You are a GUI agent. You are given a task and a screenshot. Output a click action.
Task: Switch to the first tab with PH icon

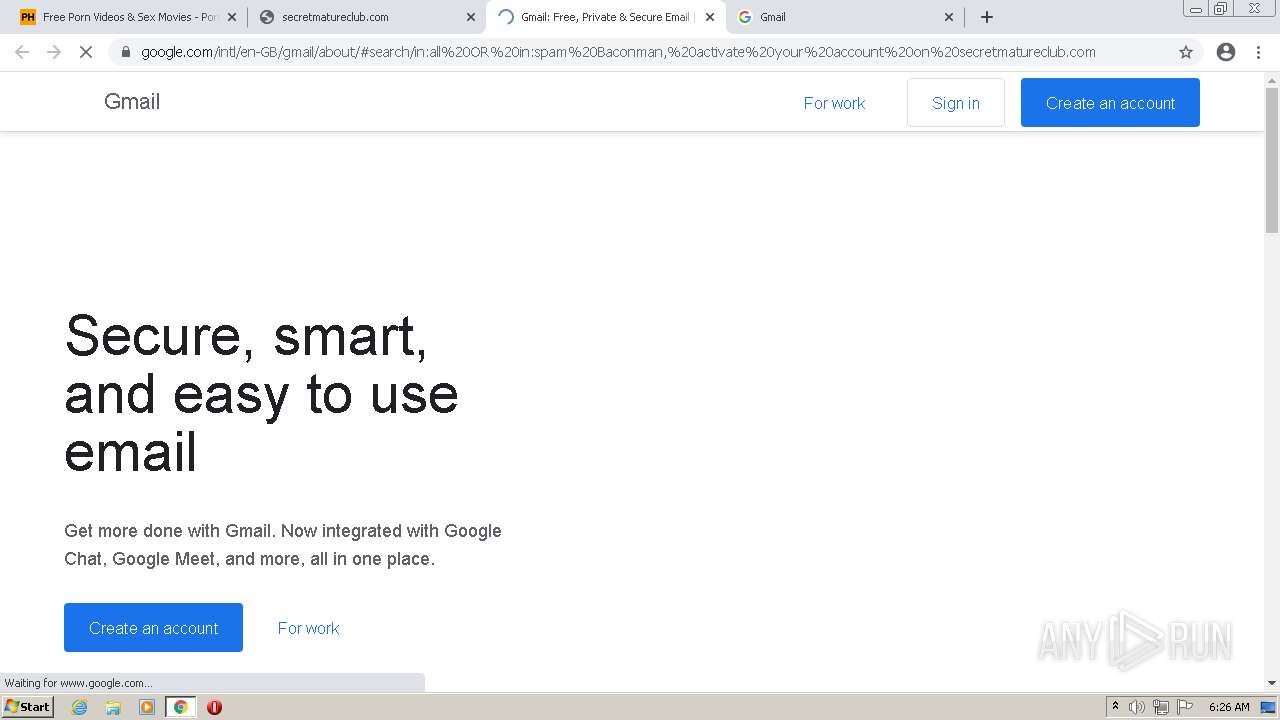point(128,17)
